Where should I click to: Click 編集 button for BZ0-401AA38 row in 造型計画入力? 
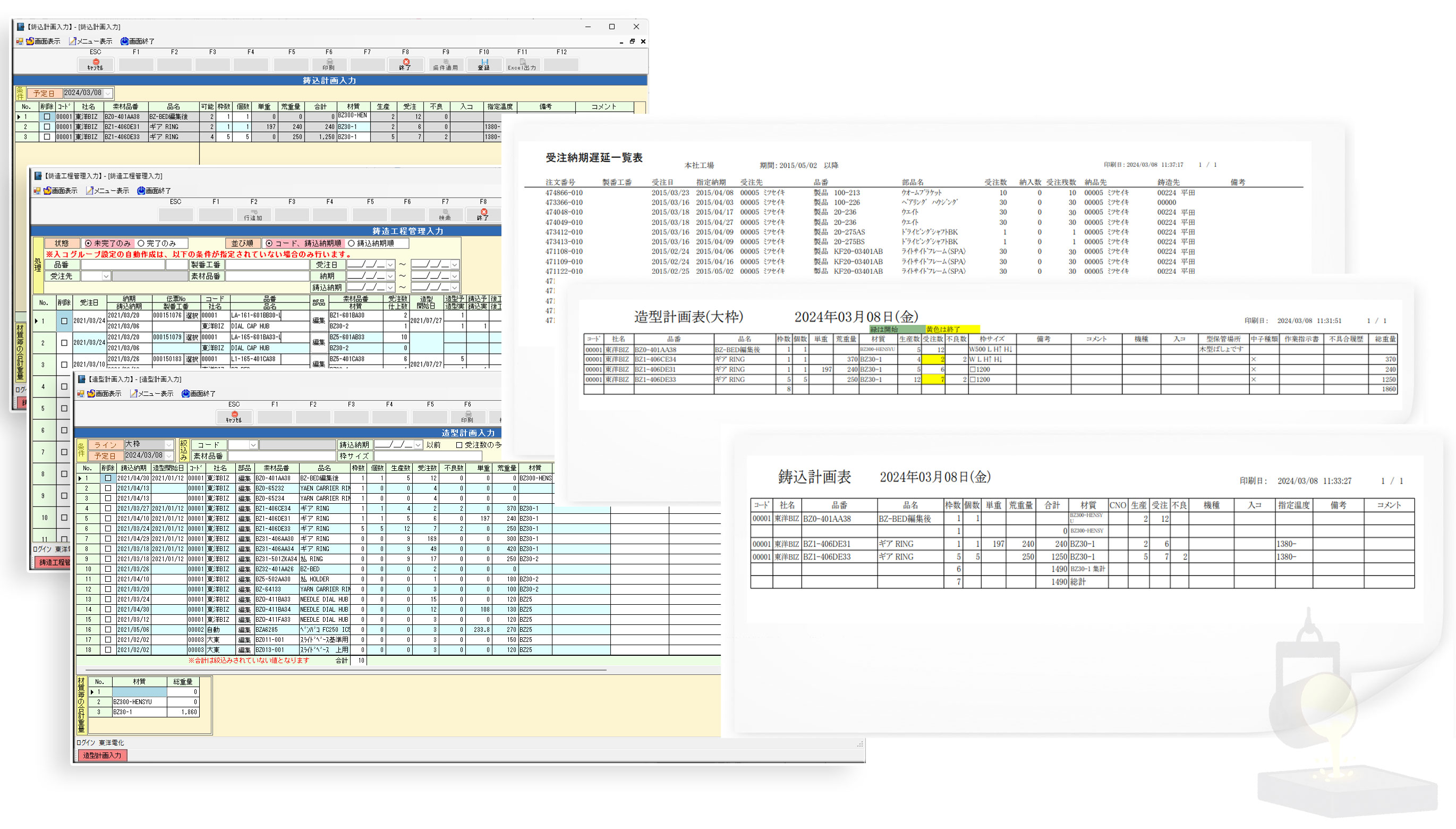245,478
